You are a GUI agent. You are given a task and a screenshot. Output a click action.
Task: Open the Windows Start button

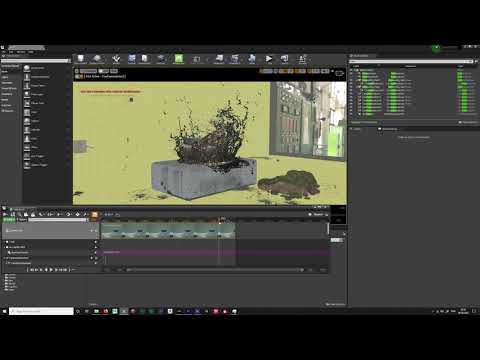pos(4,311)
